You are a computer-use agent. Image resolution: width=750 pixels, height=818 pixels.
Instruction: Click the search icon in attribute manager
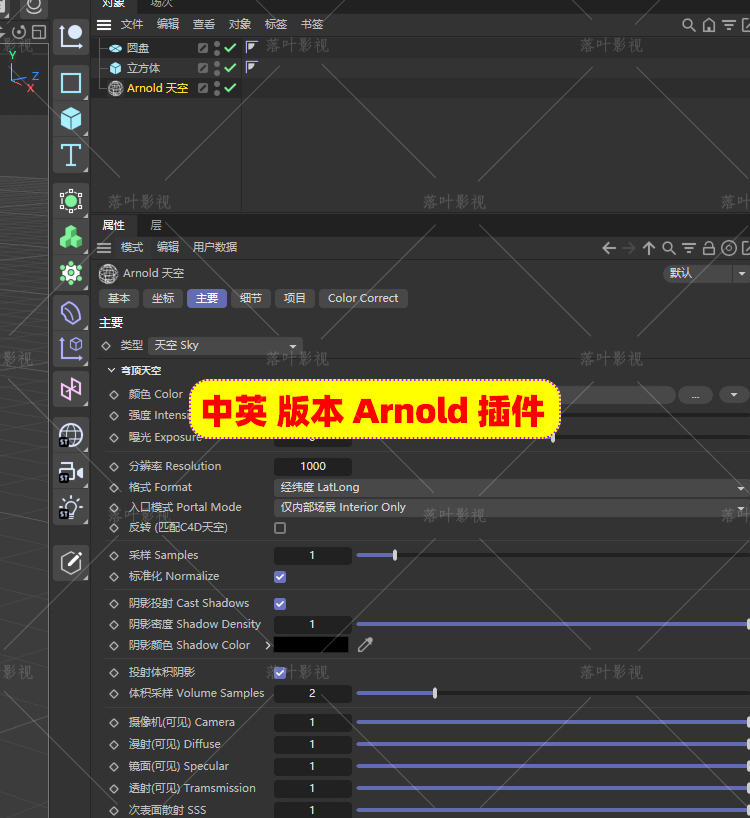tap(669, 248)
